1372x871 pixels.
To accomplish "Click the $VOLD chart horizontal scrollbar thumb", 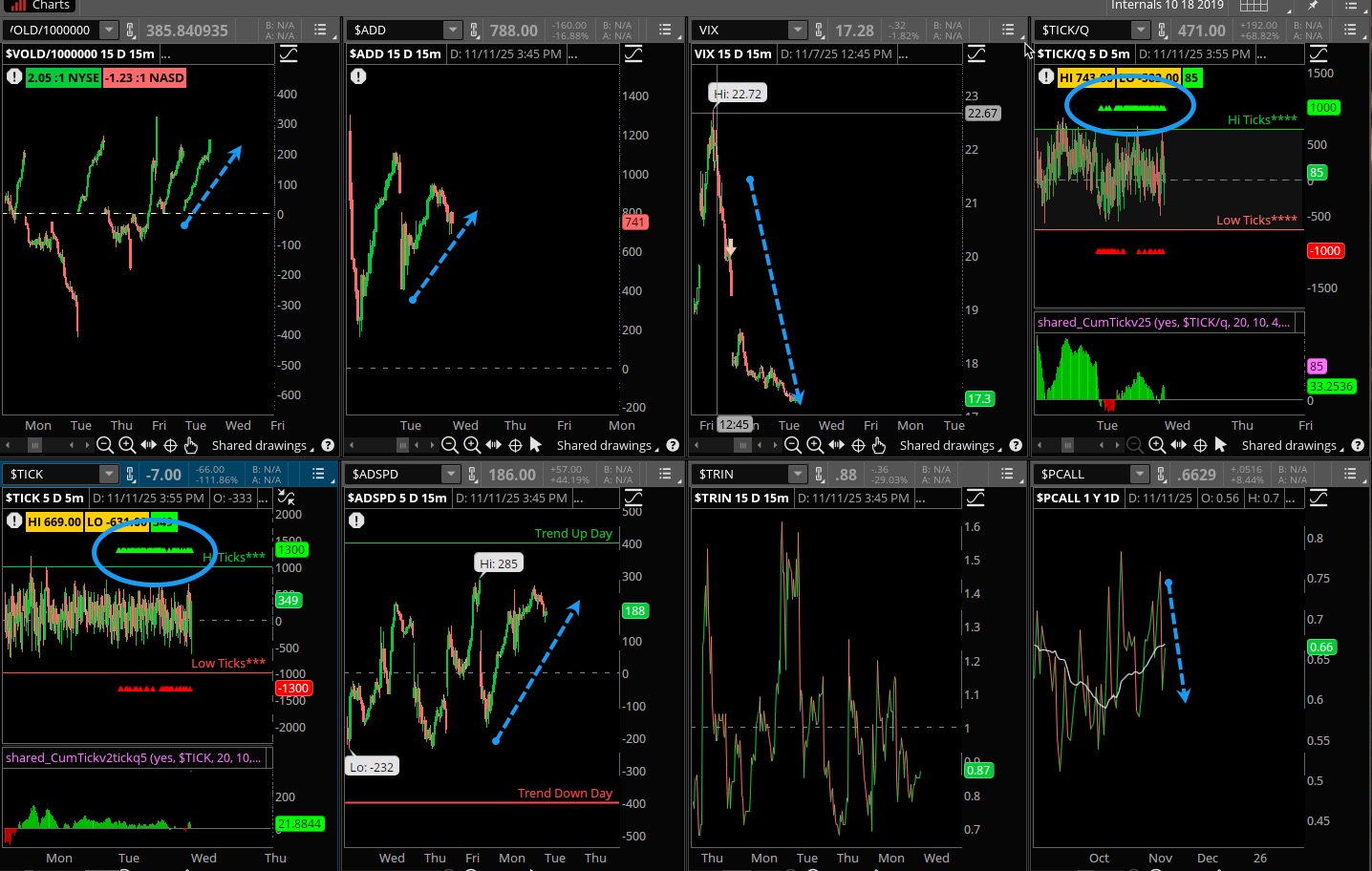I will coord(35,445).
